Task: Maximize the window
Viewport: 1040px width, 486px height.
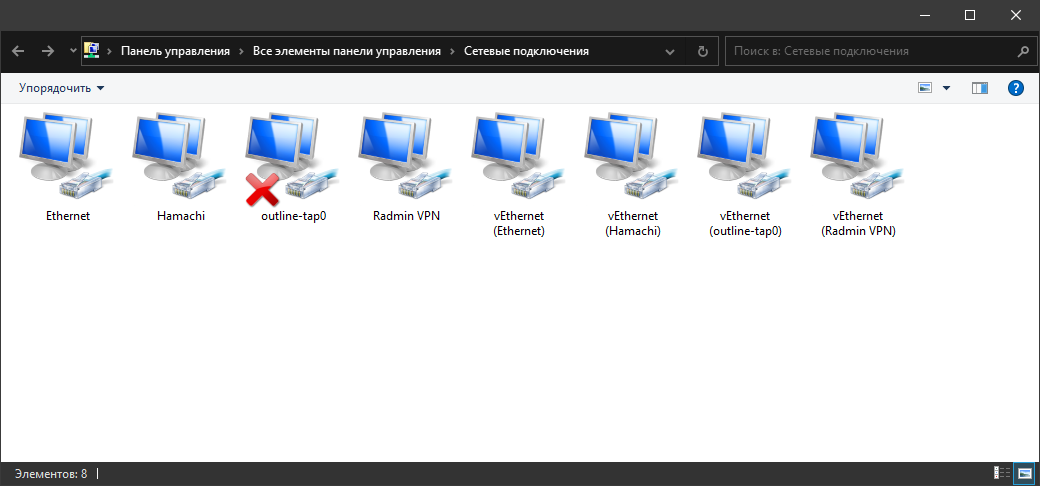Action: click(970, 15)
